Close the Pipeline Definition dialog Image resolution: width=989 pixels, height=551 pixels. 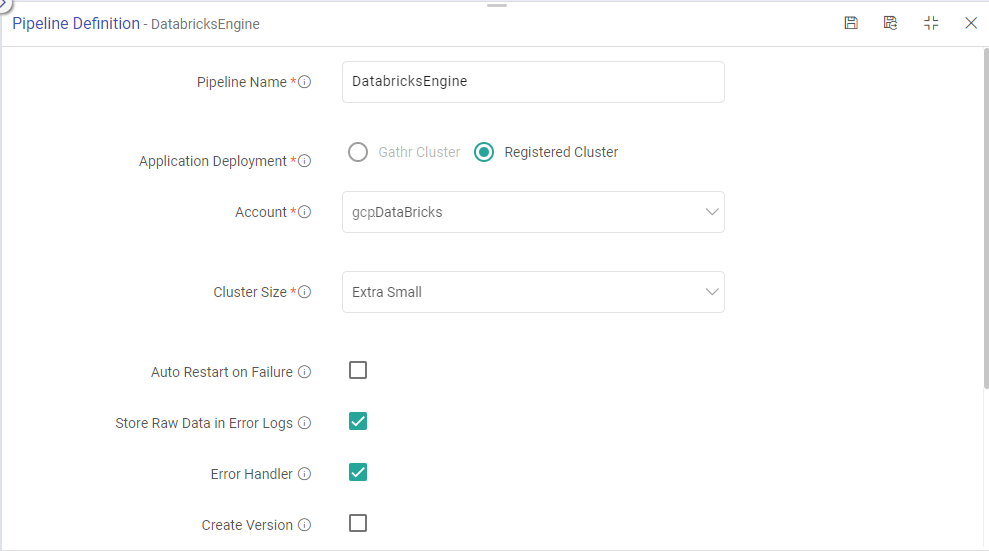click(971, 23)
